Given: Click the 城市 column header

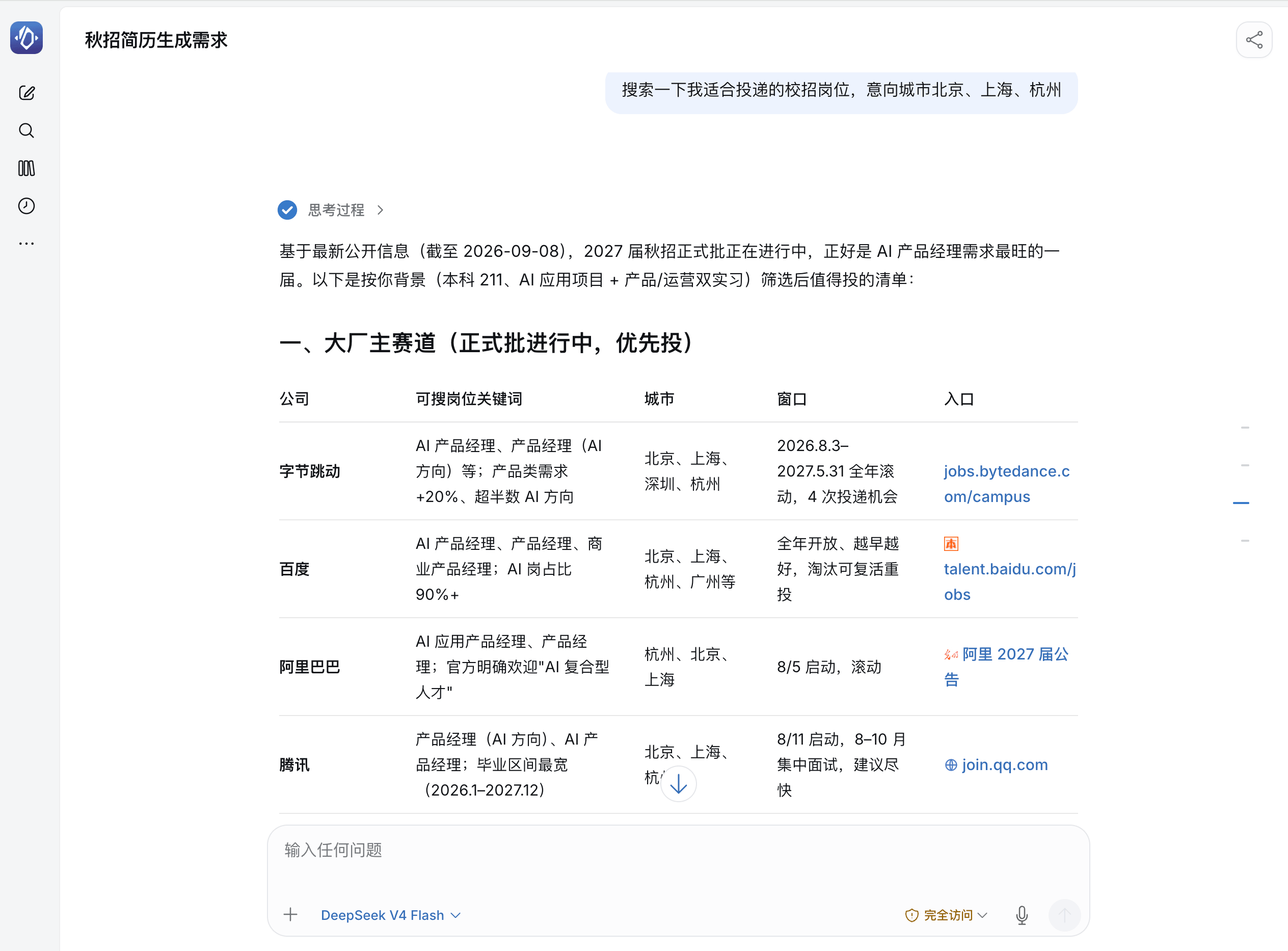Looking at the screenshot, I should tap(659, 399).
